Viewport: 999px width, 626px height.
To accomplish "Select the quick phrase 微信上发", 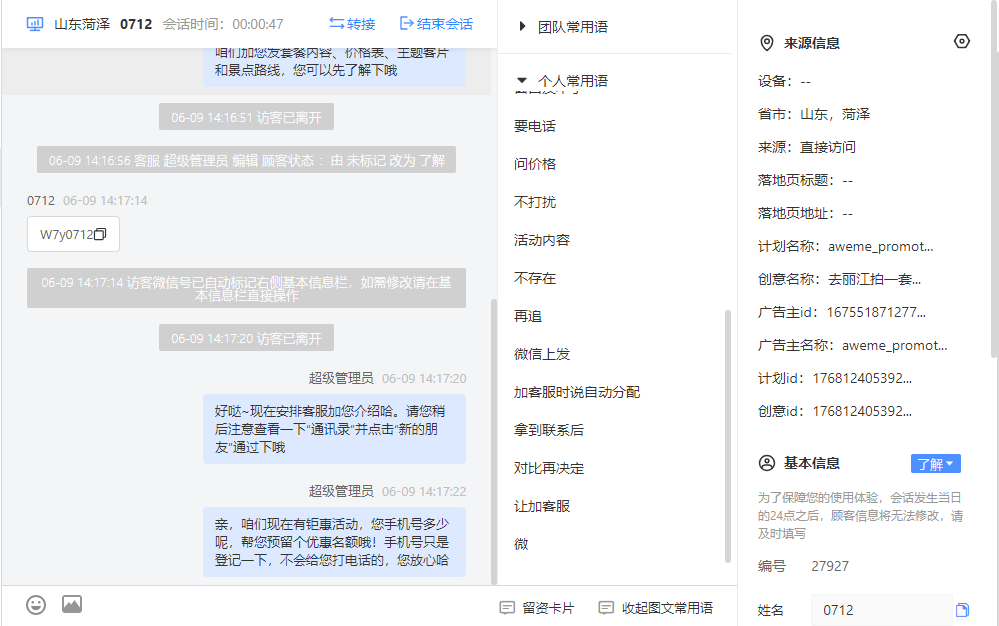I will [542, 354].
